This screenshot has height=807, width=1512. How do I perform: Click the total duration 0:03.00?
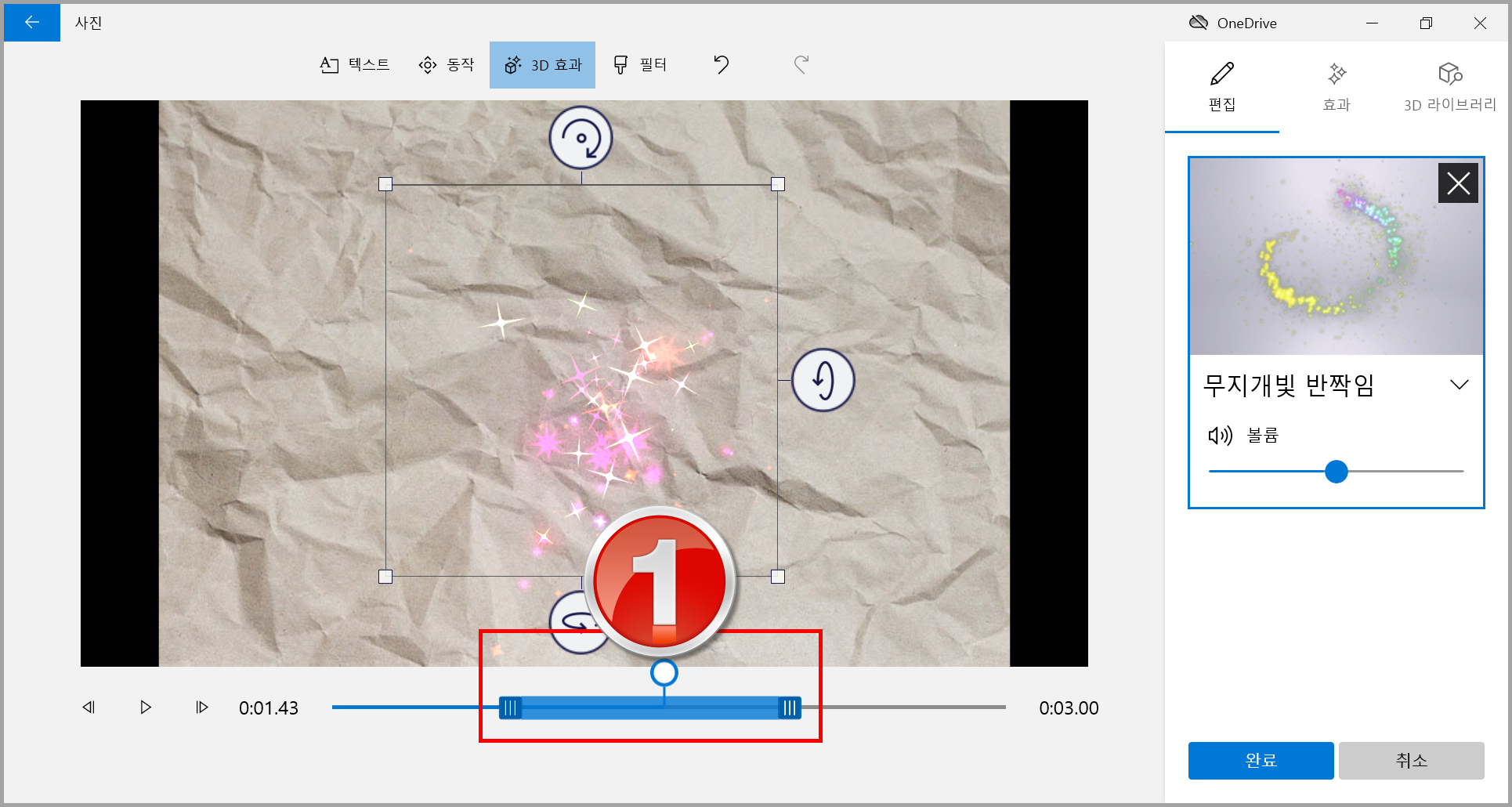coord(1069,708)
